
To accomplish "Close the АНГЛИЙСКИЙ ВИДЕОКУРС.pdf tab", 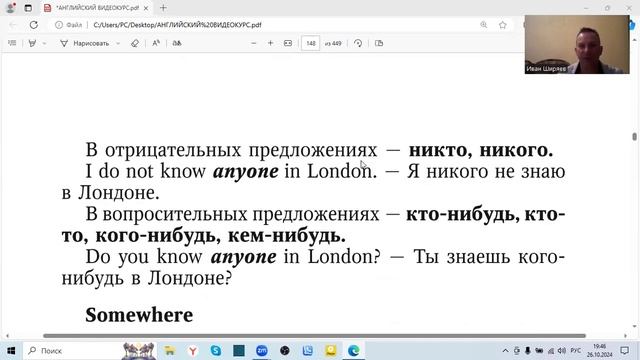I will point(146,8).
